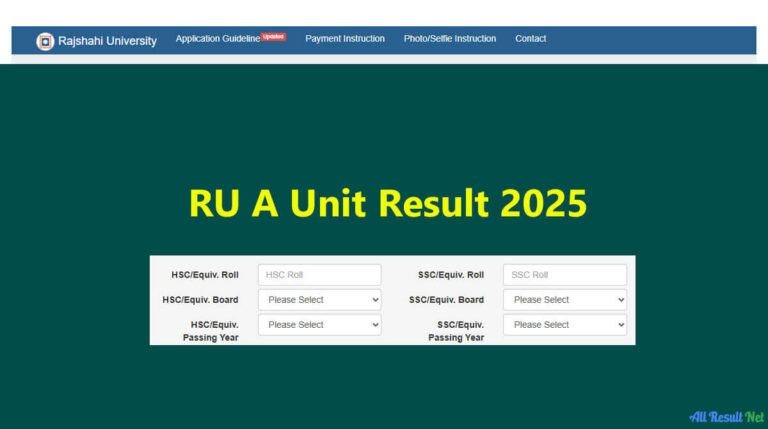Open Photo/Selfie Instruction page

450,39
